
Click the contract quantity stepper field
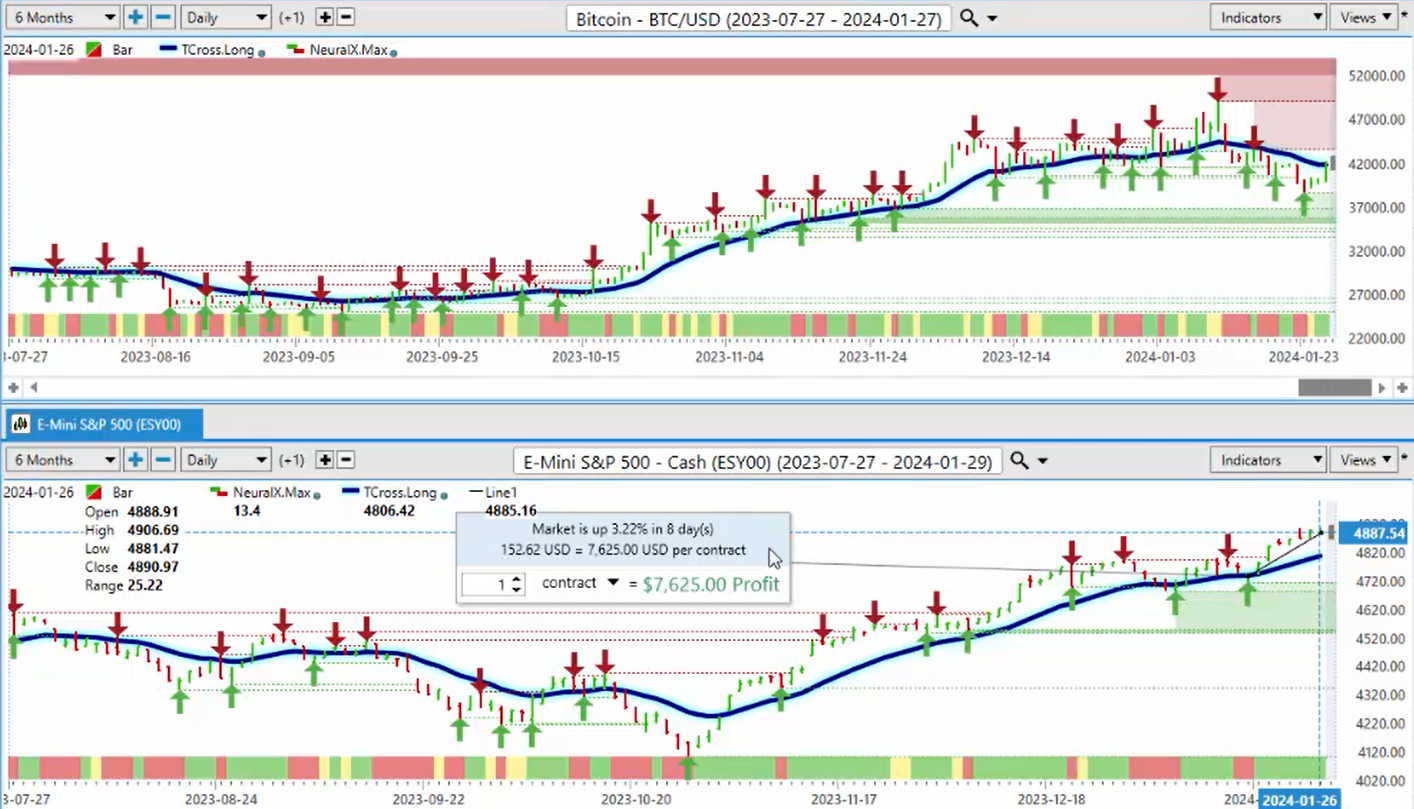point(493,584)
